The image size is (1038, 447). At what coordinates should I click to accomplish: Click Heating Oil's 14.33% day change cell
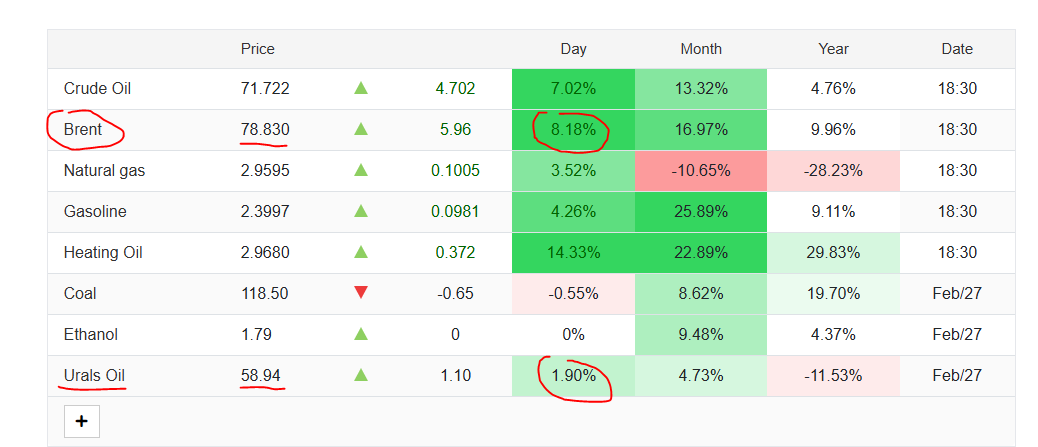coord(573,253)
